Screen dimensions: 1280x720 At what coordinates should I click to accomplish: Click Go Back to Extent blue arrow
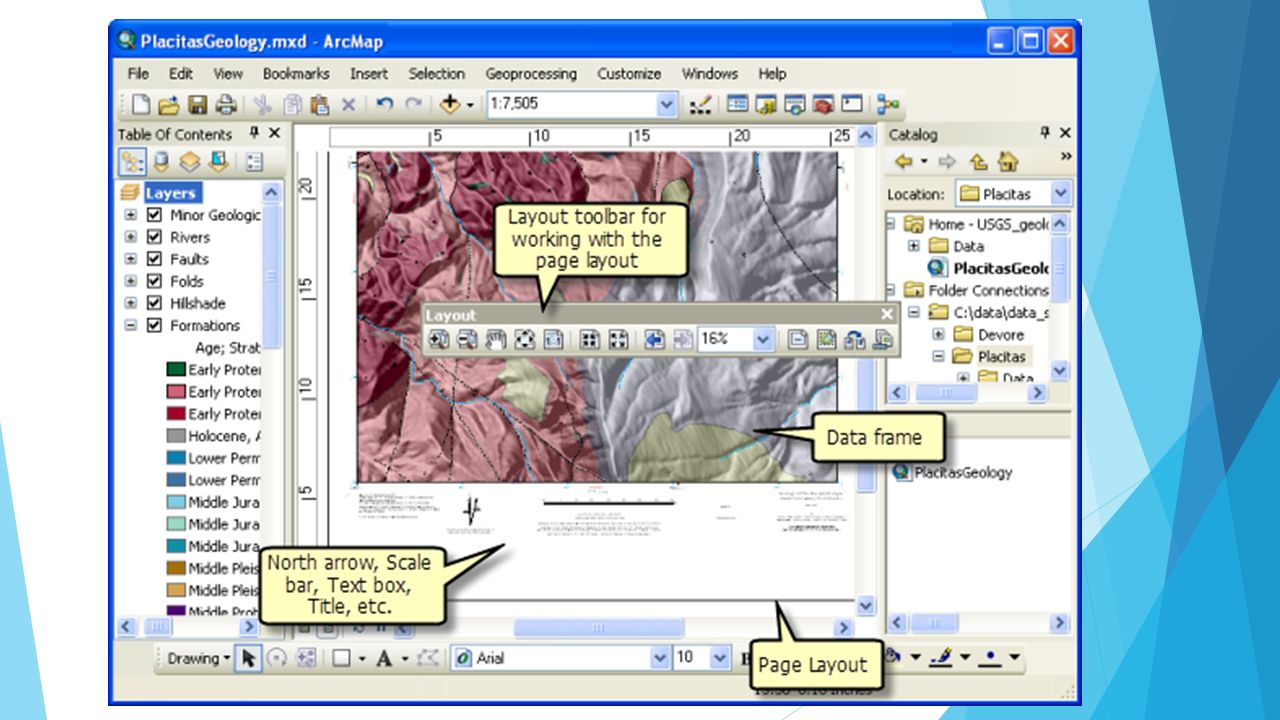pyautogui.click(x=654, y=340)
